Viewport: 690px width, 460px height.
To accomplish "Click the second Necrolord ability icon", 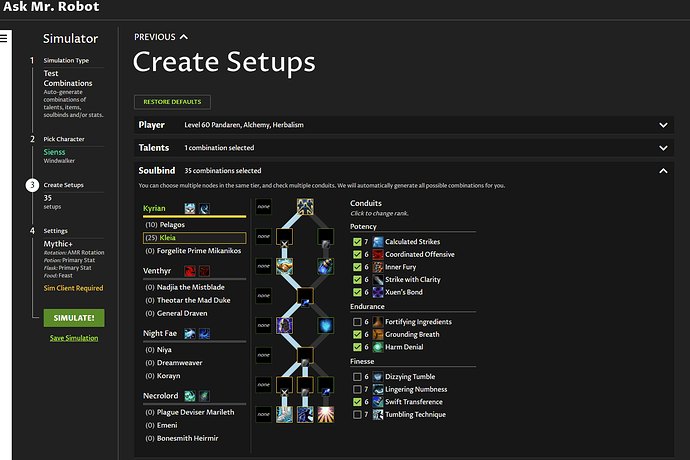I will (204, 396).
